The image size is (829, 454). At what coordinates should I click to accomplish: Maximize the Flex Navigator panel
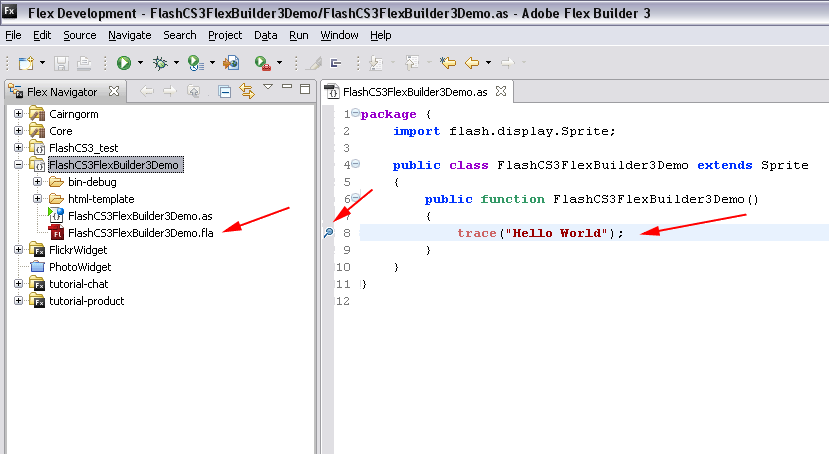(305, 89)
